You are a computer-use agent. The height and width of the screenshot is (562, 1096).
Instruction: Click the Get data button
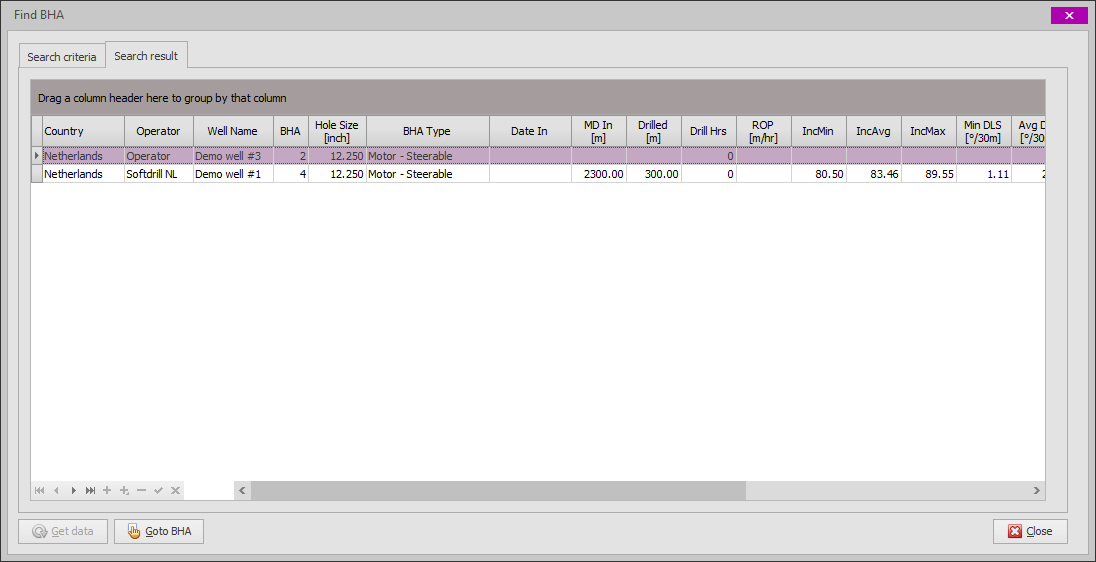[62, 531]
